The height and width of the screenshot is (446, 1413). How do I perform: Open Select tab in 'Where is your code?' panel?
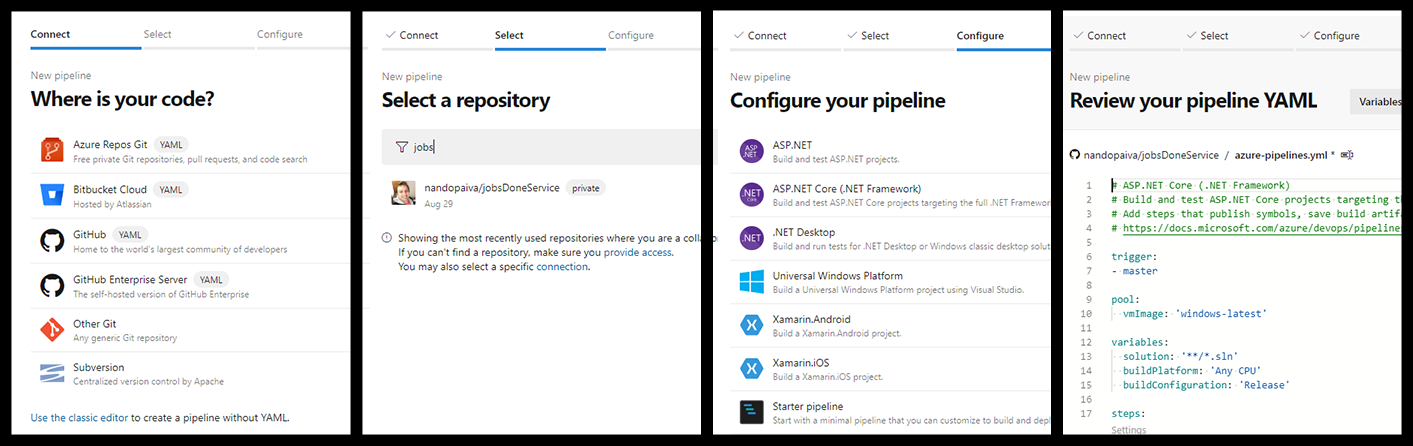point(157,34)
